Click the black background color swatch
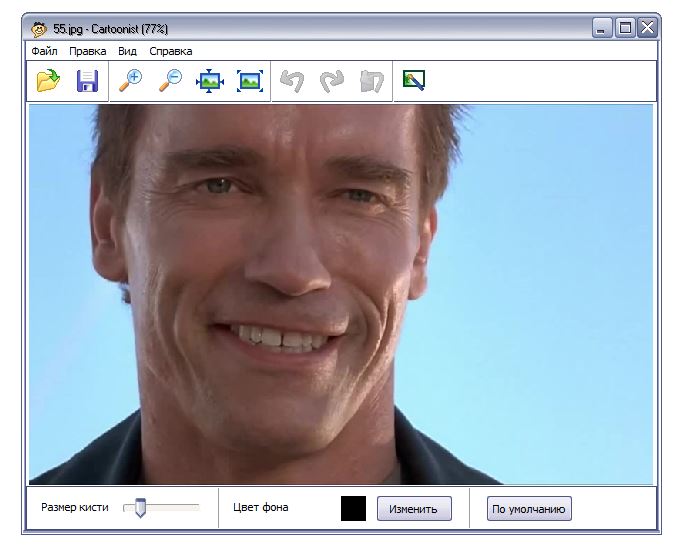Screen dimensions: 699x554 pyautogui.click(x=354, y=509)
